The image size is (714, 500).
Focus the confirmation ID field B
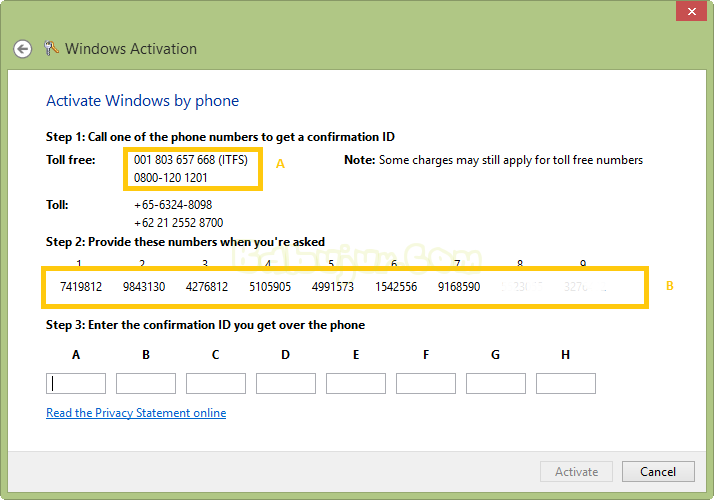point(146,383)
